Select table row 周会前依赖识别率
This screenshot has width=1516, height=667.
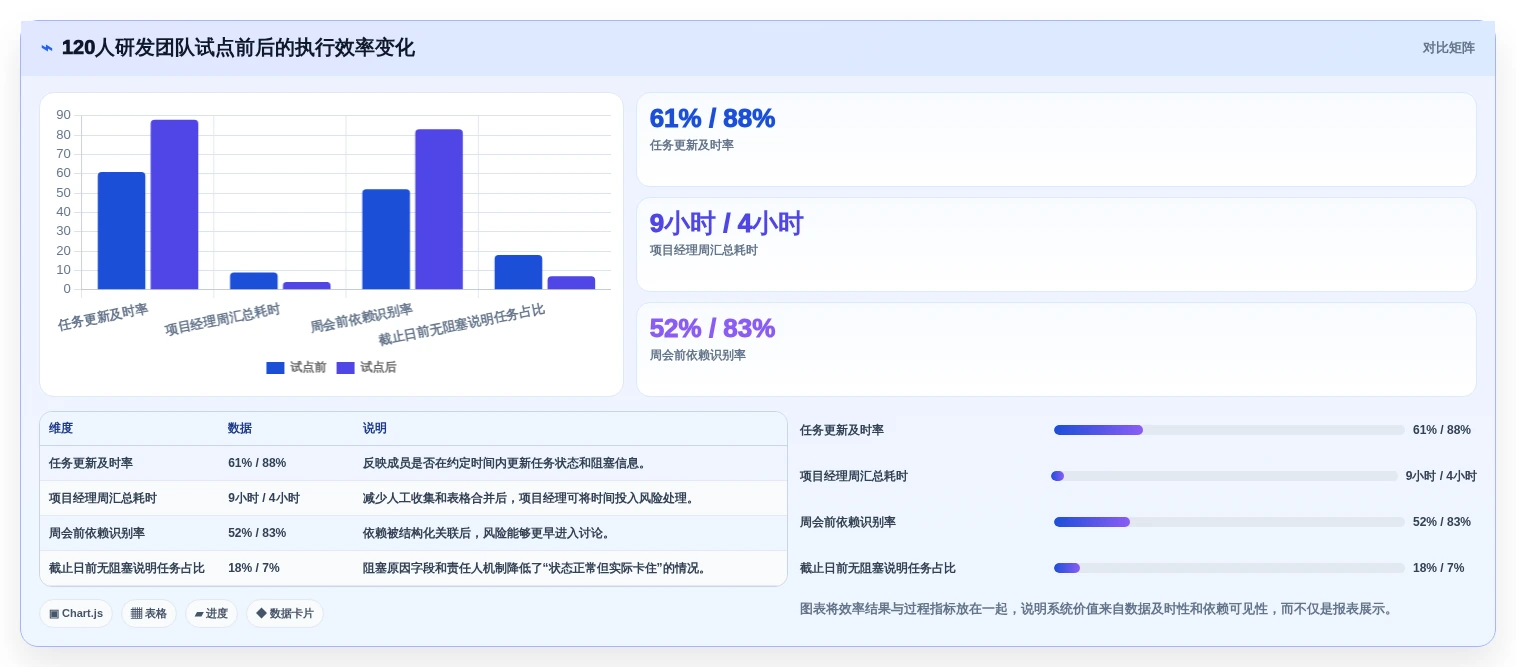413,533
